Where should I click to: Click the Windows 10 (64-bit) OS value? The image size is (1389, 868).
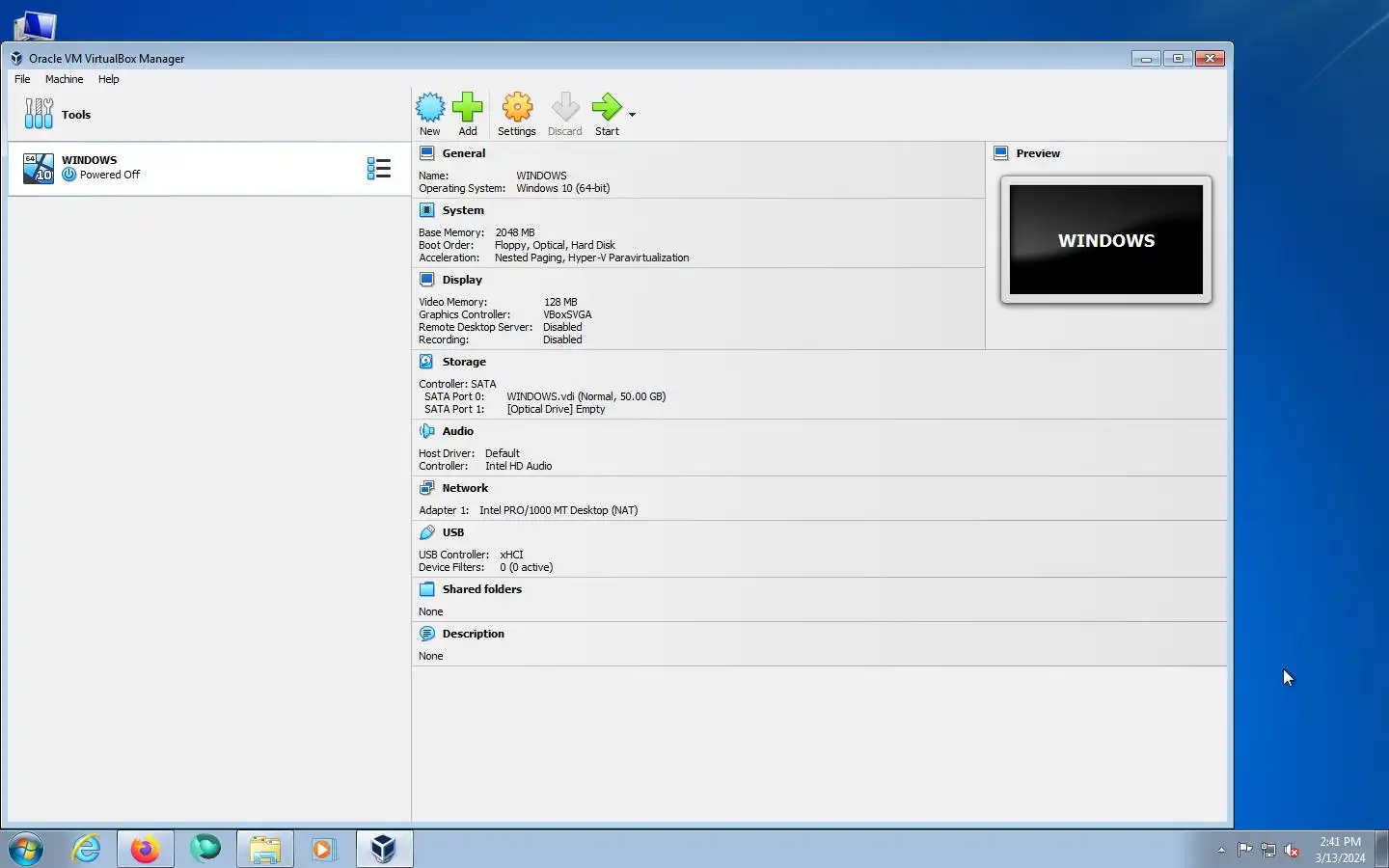563,187
